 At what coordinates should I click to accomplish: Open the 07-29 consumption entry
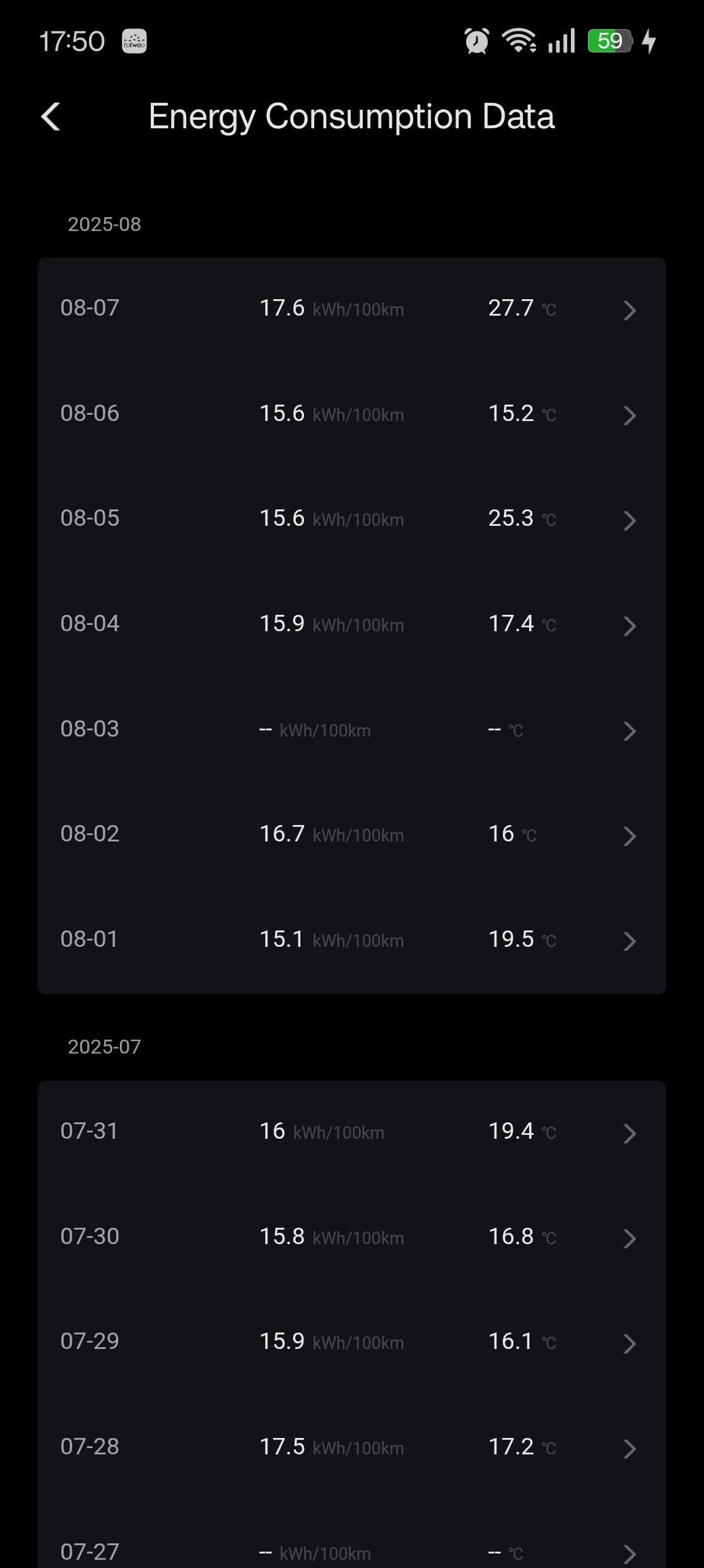[x=351, y=1342]
